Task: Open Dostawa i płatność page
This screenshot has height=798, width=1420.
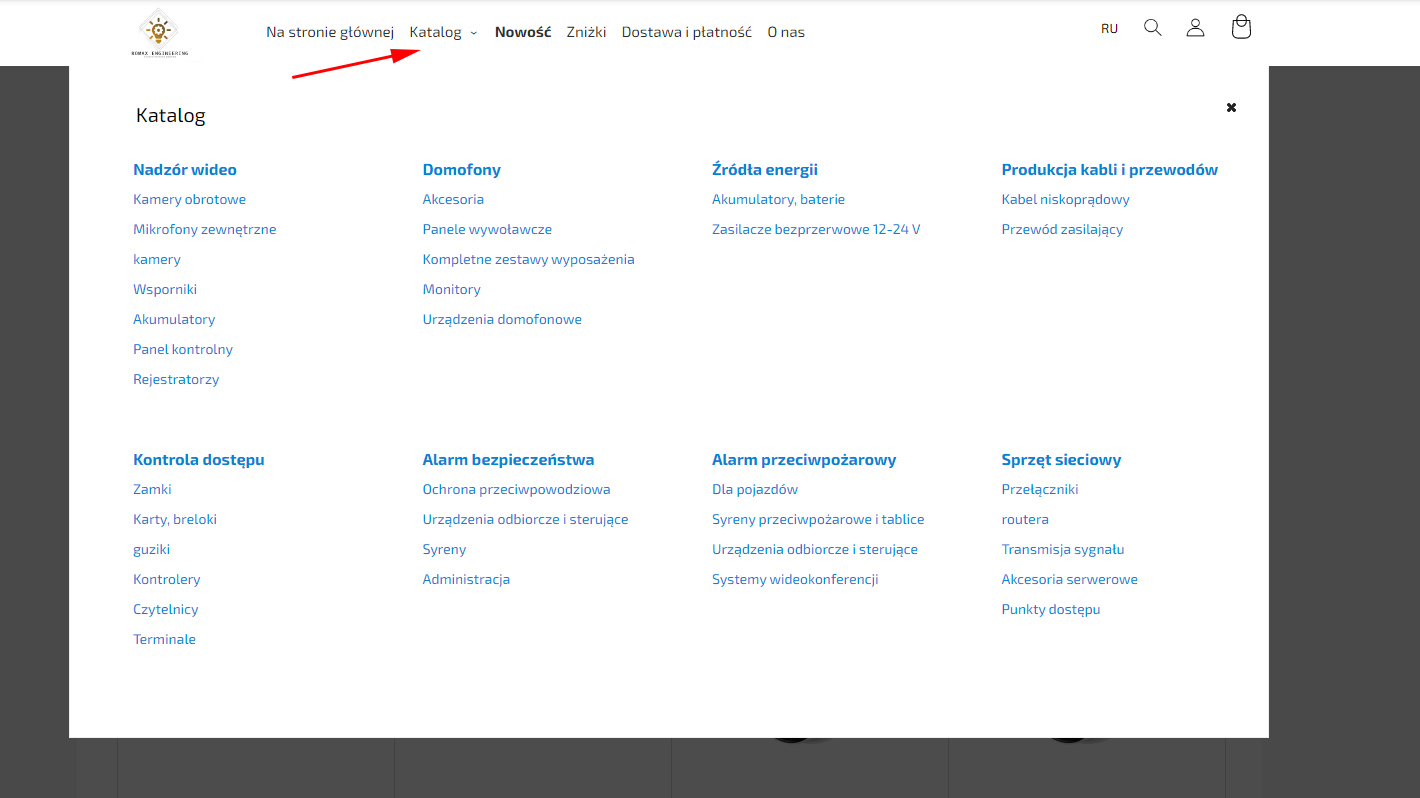Action: click(x=686, y=32)
